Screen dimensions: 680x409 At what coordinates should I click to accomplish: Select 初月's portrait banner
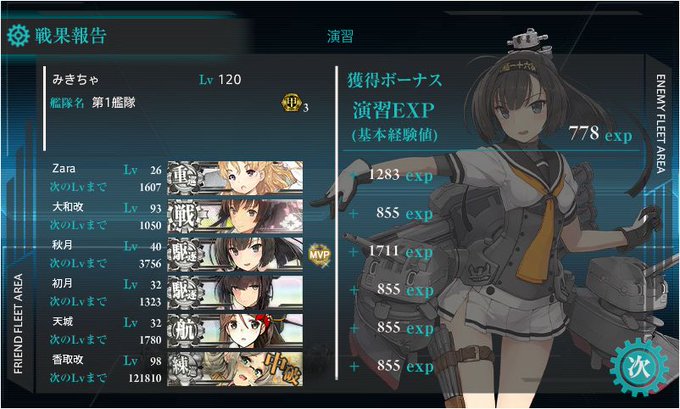(x=235, y=292)
